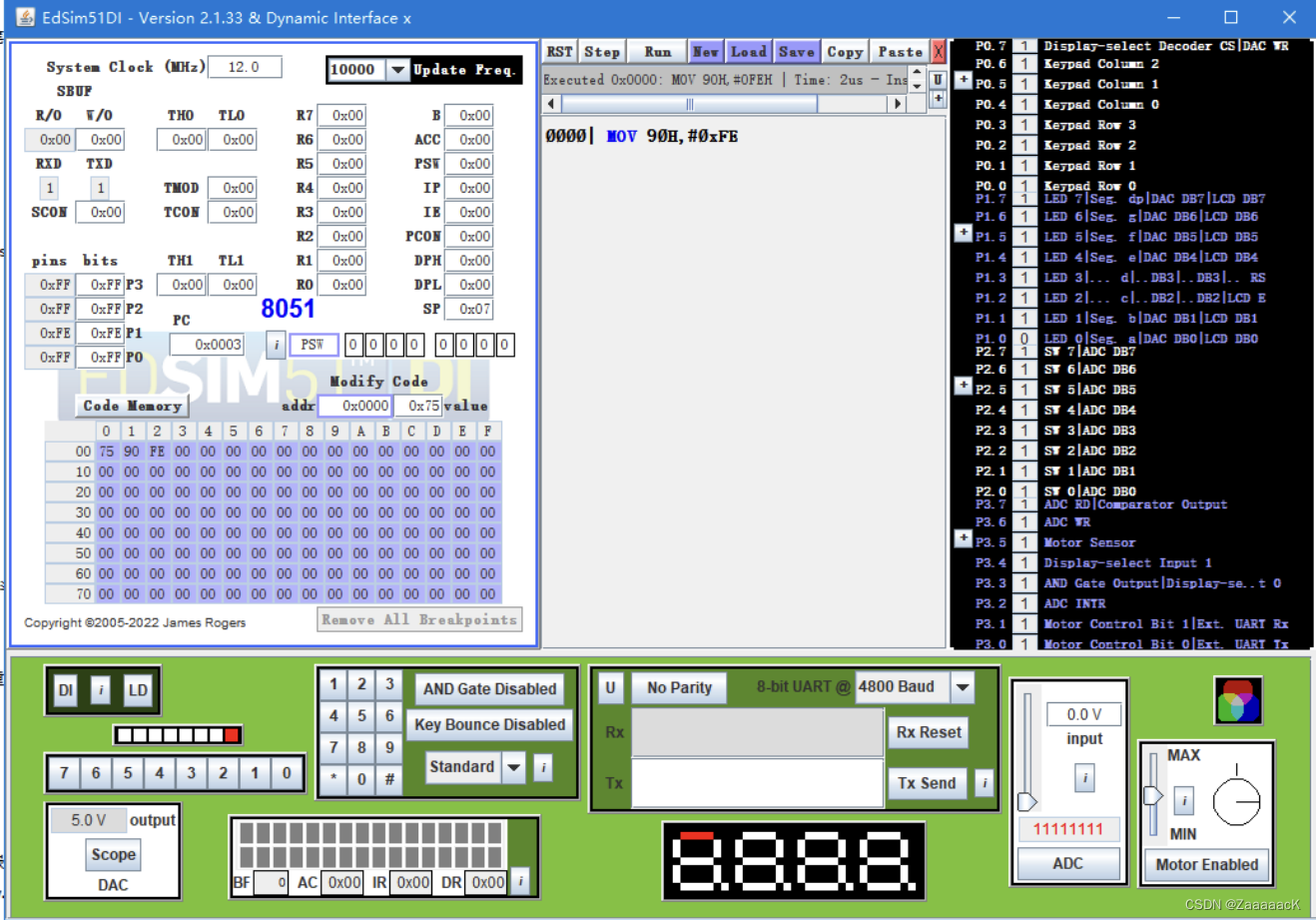Expand the P3 port plus button
Viewport: 1316px width, 920px height.
[x=963, y=537]
